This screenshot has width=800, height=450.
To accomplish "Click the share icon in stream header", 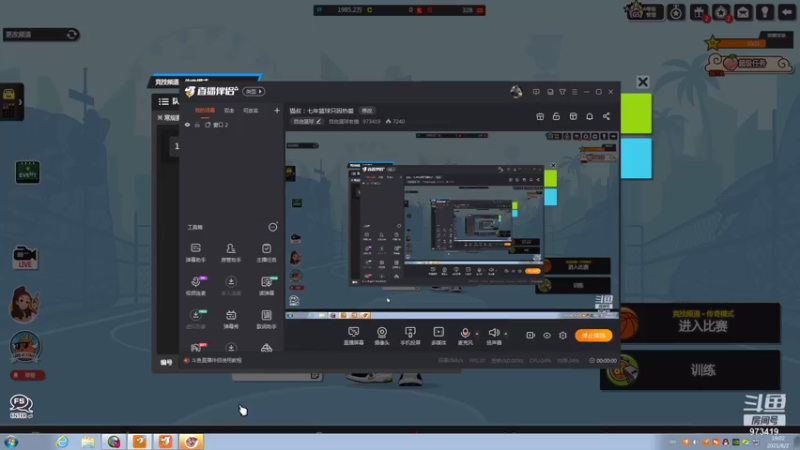I will click(606, 116).
